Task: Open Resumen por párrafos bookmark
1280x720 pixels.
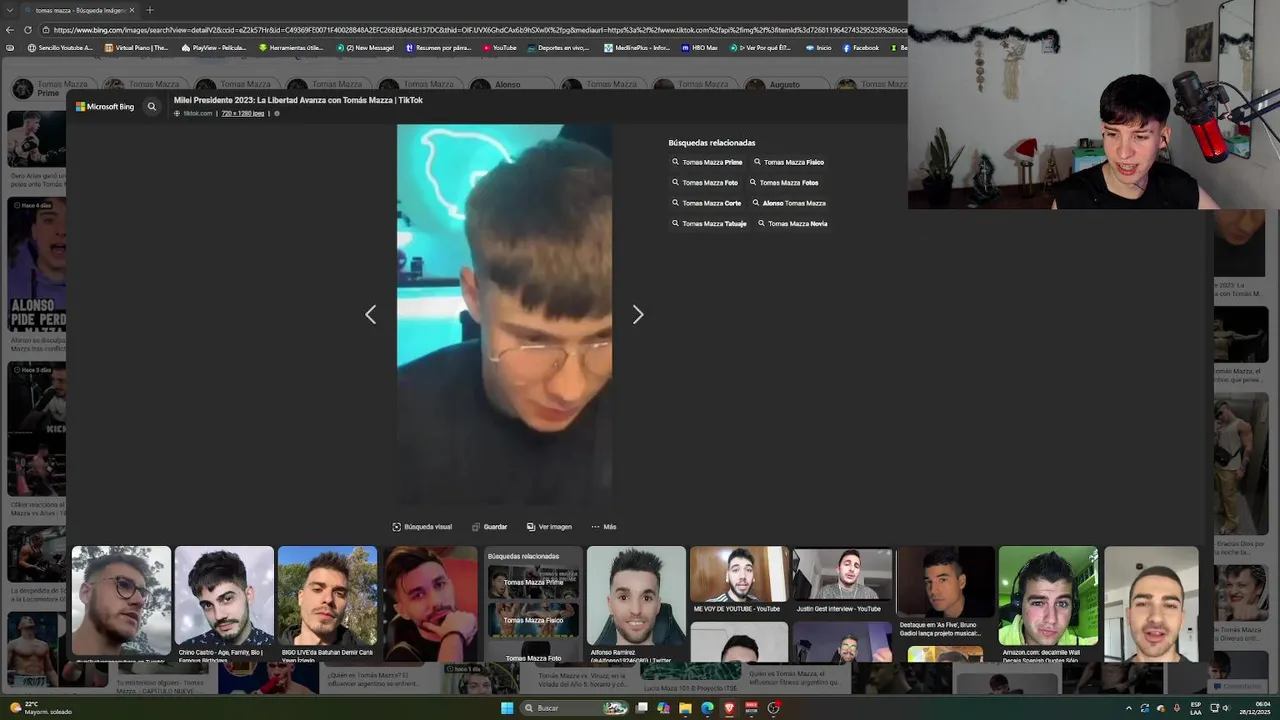Action: coord(438,48)
